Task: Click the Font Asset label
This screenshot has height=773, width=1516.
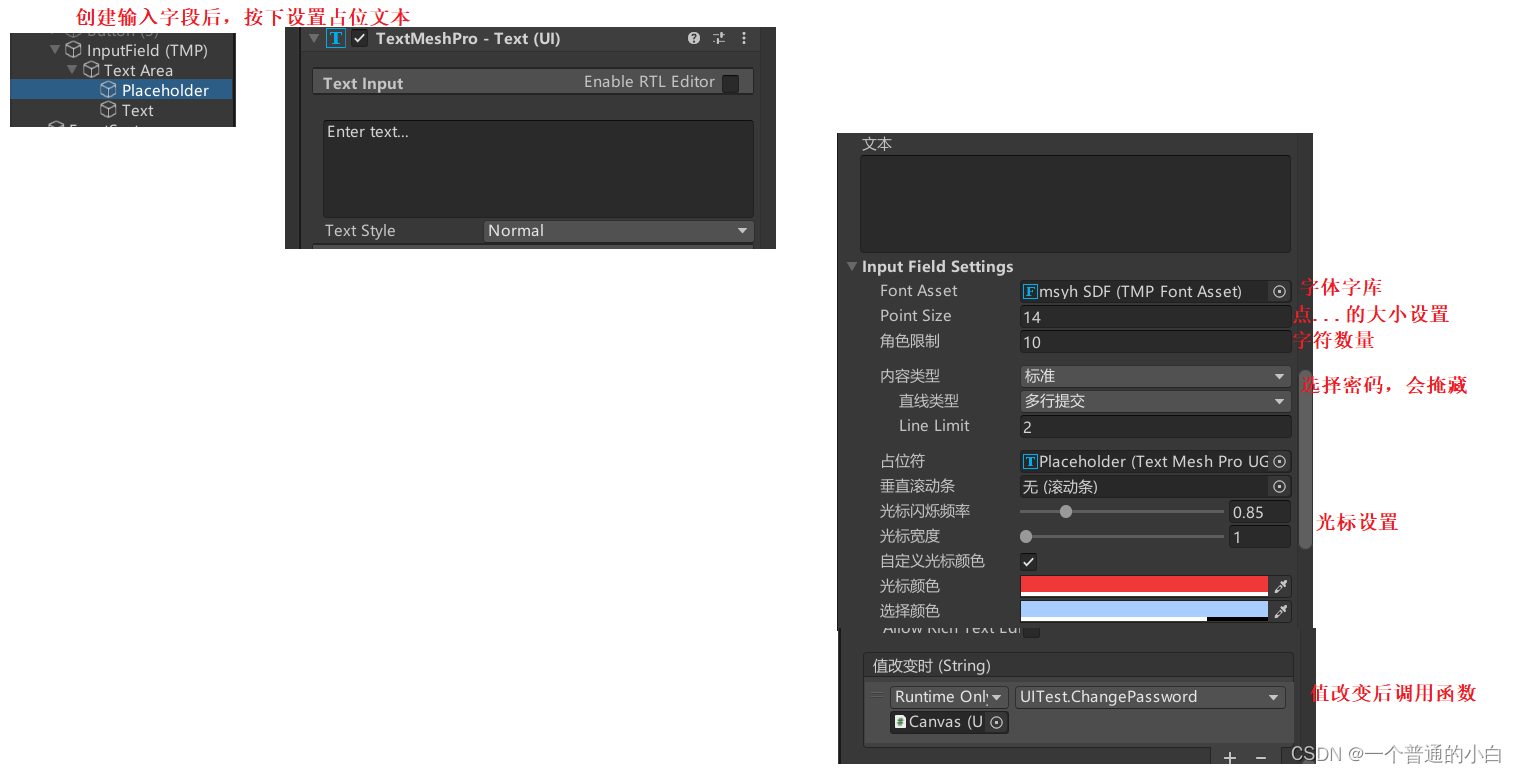Action: pos(918,291)
